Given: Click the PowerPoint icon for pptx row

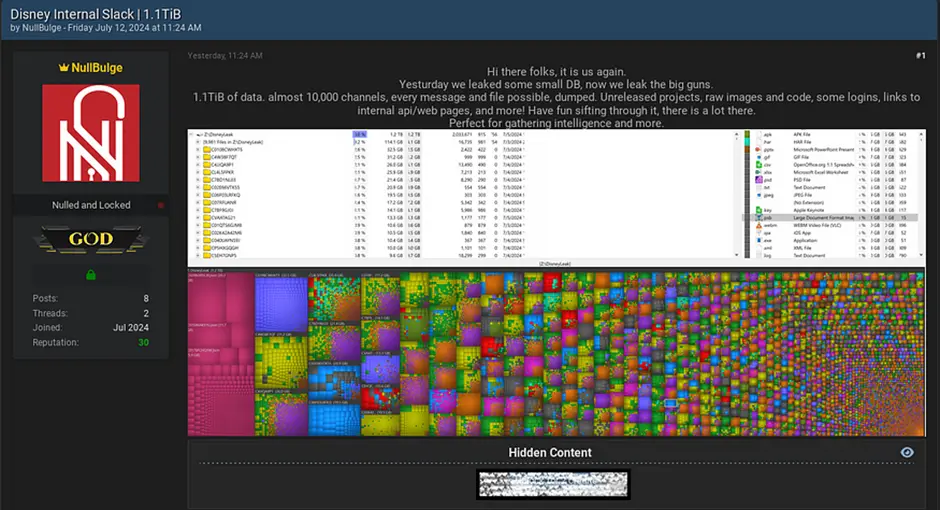Looking at the screenshot, I should click(755, 151).
